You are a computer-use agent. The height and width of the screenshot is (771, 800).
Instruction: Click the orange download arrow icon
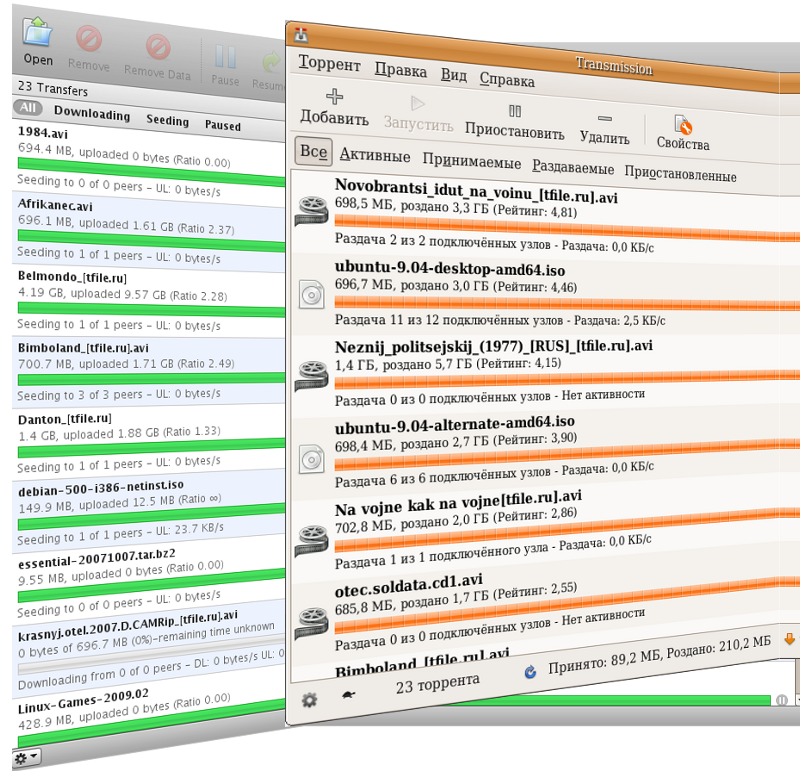(x=789, y=638)
